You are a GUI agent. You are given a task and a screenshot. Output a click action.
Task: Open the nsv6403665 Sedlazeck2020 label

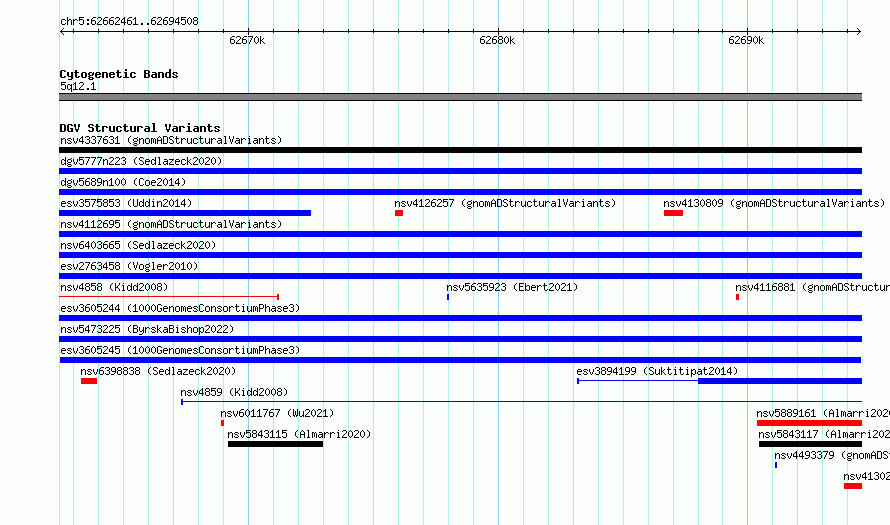(x=138, y=245)
